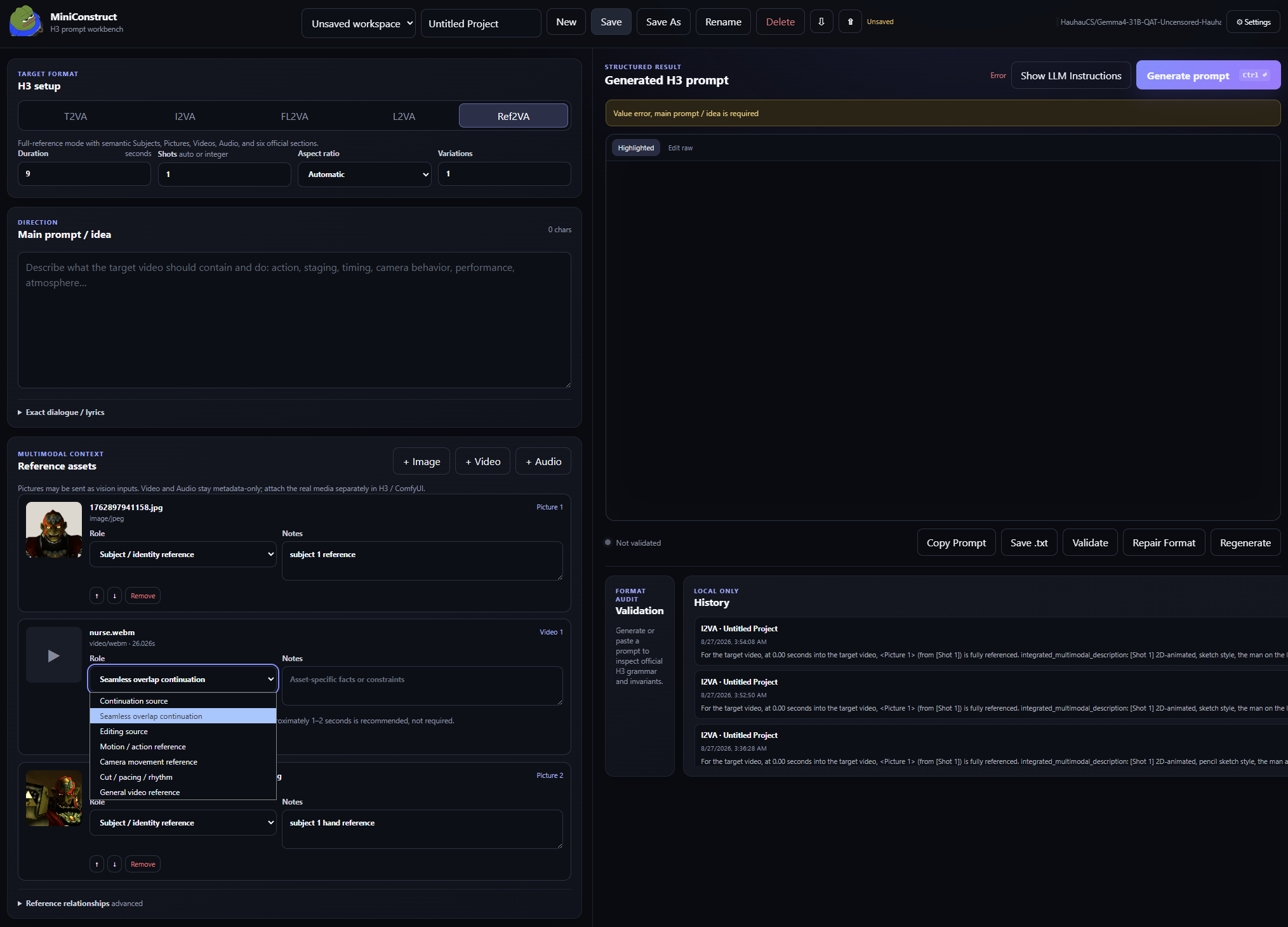Viewport: 1288px width, 927px height.
Task: Choose Motion / action reference option
Action: point(183,747)
